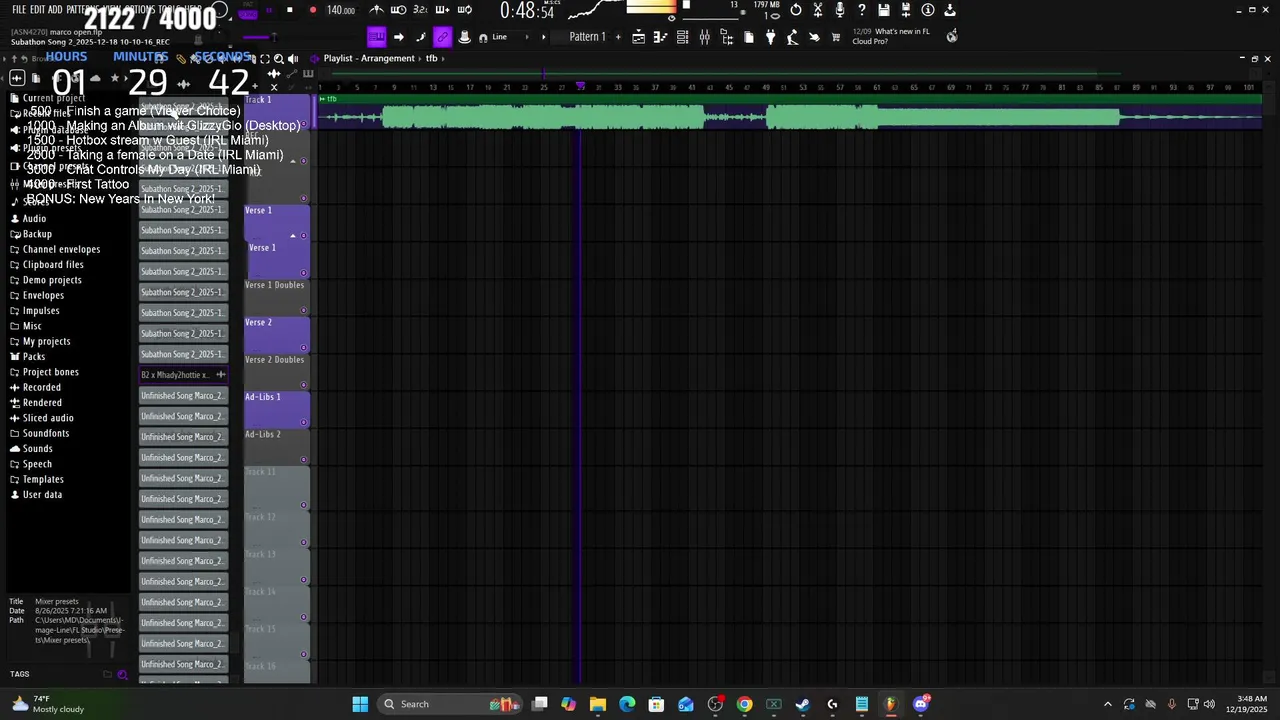Viewport: 1280px width, 720px height.
Task: Click the plus button next to Pattern 1
Action: coord(618,37)
